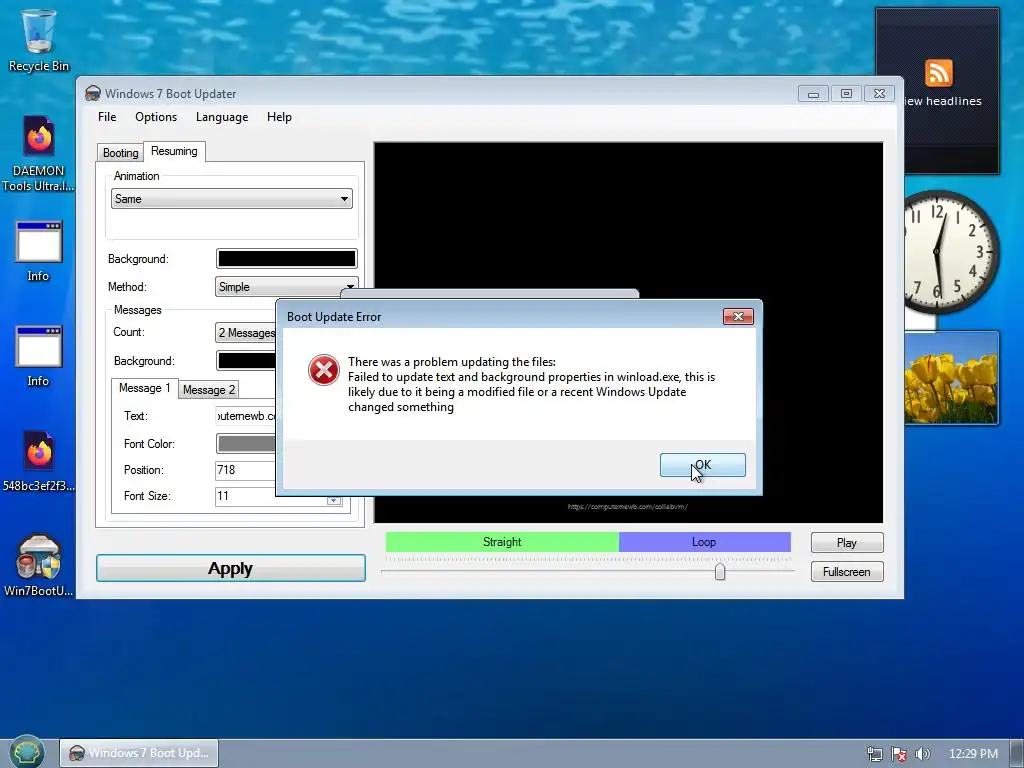Click the Windows 7 Boot Updater title icon
This screenshot has height=768, width=1024.
(x=93, y=93)
